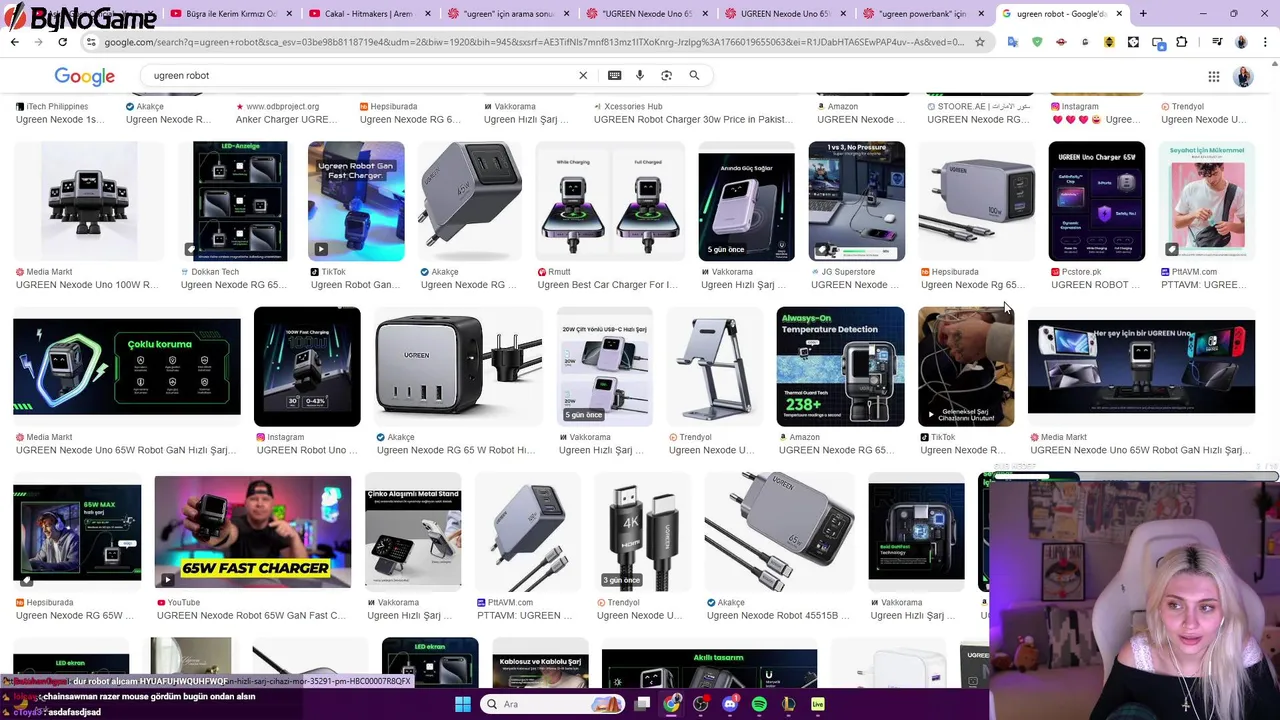Open the grey UGREEN multi-port desktop charger image
The height and width of the screenshot is (720, 1280).
pyautogui.click(x=458, y=367)
